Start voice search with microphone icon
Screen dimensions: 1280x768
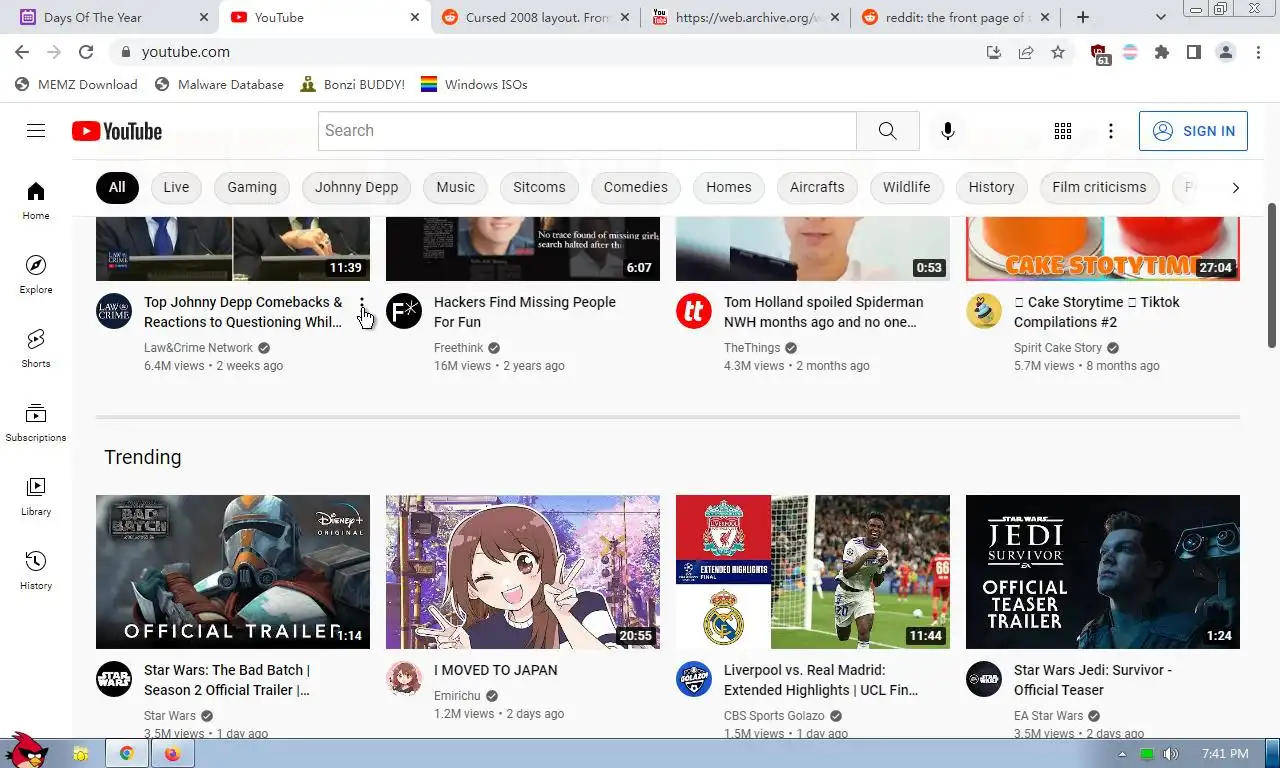948,131
